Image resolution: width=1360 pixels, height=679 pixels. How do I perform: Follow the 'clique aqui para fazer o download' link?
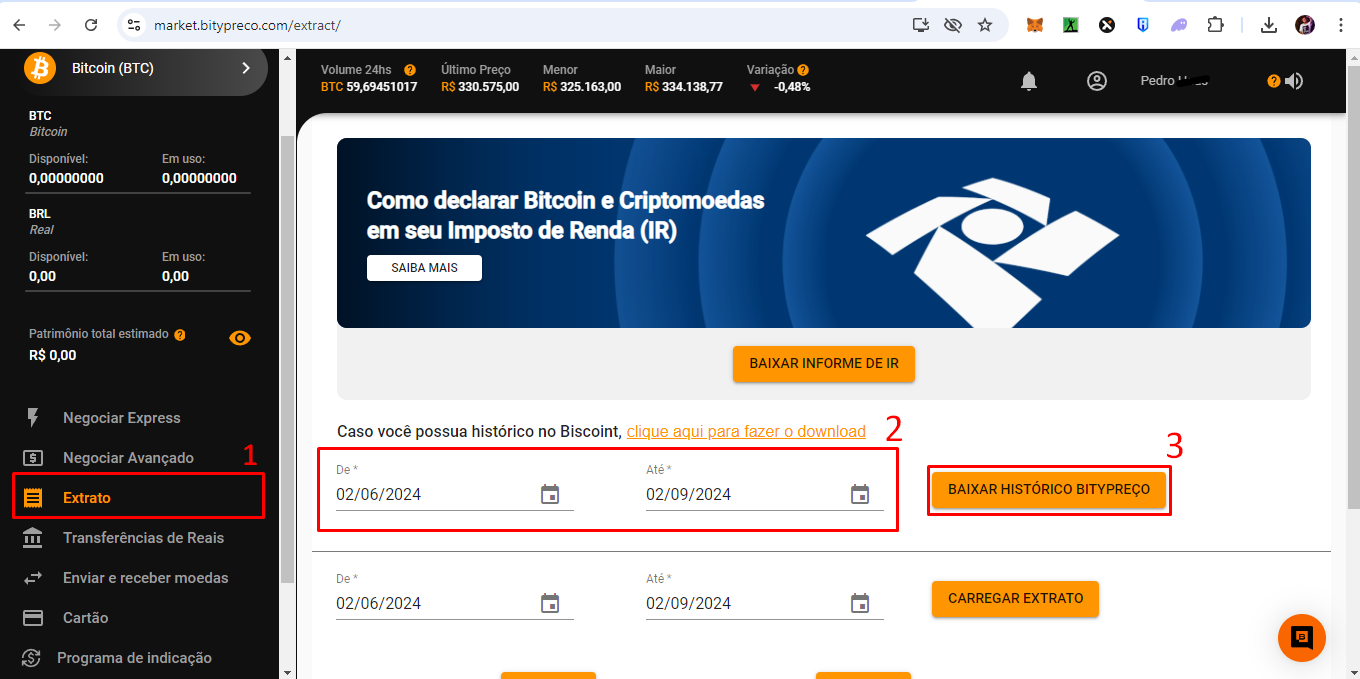(746, 432)
